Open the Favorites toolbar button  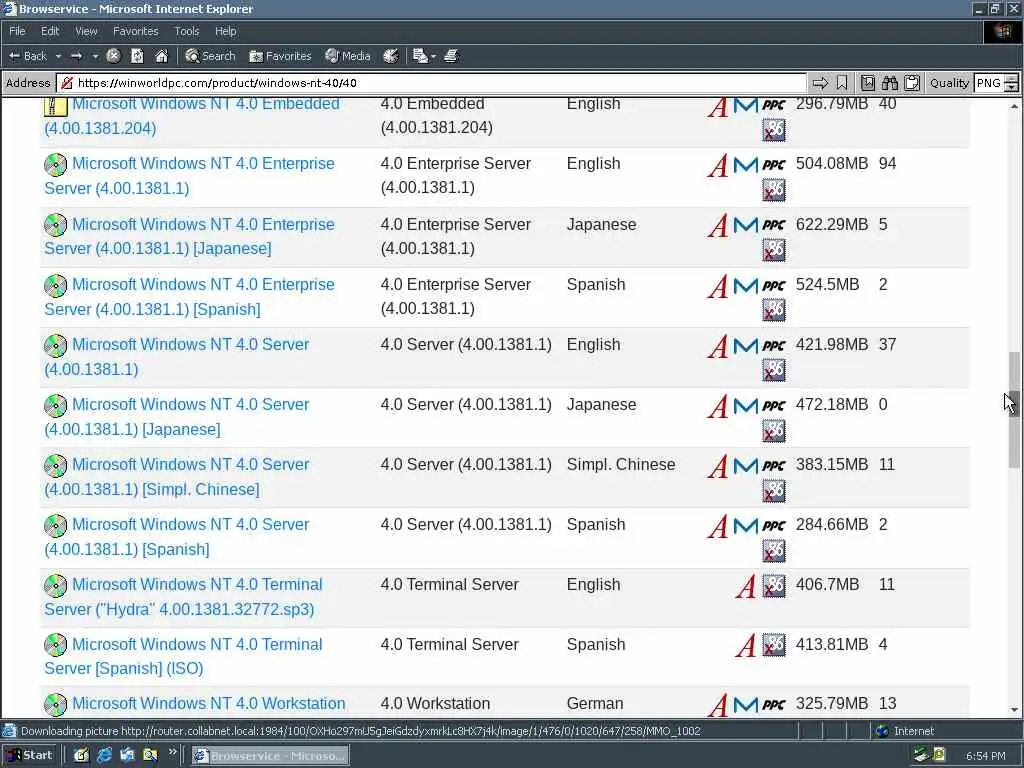coord(280,56)
